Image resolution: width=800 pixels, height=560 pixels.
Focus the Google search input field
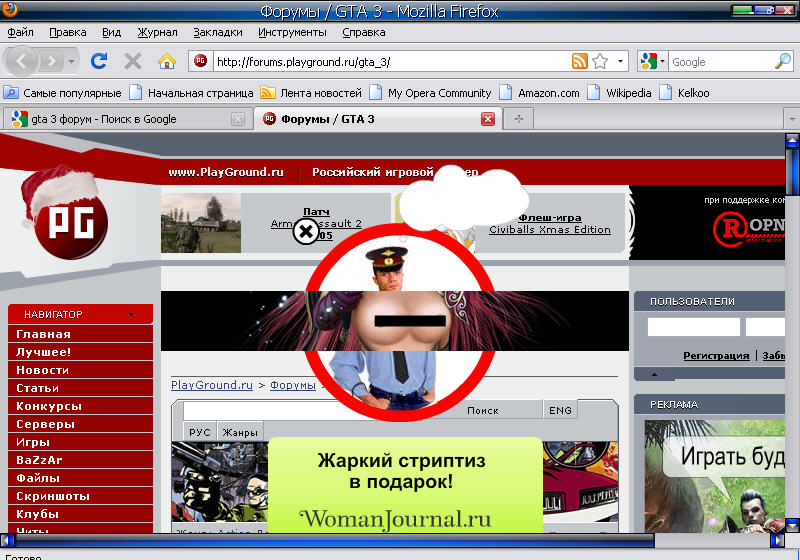(x=720, y=62)
